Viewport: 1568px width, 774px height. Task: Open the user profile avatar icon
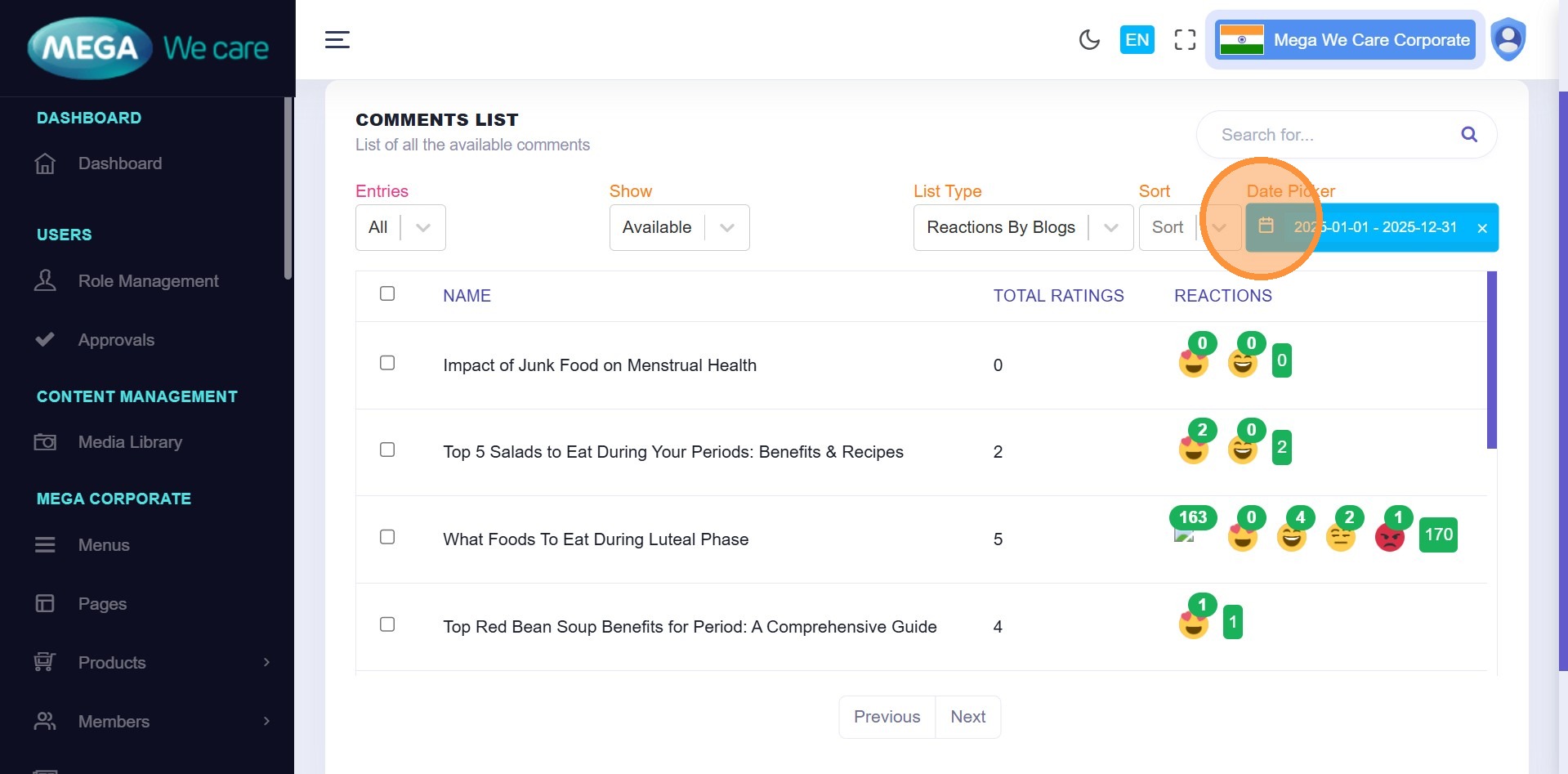pyautogui.click(x=1508, y=39)
